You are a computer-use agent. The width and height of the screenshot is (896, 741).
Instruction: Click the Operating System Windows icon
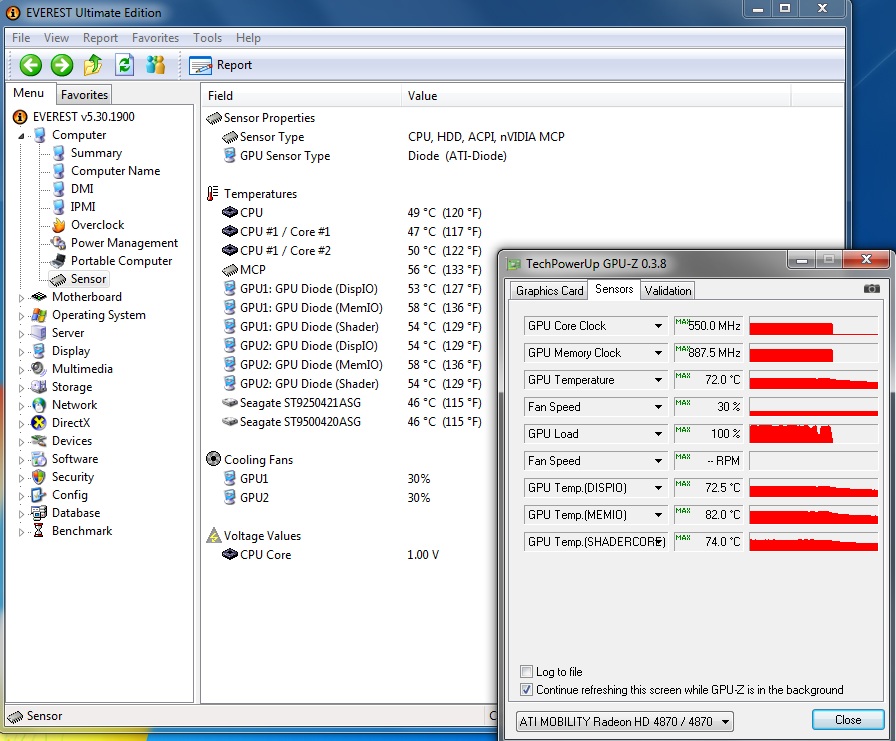pyautogui.click(x=39, y=315)
